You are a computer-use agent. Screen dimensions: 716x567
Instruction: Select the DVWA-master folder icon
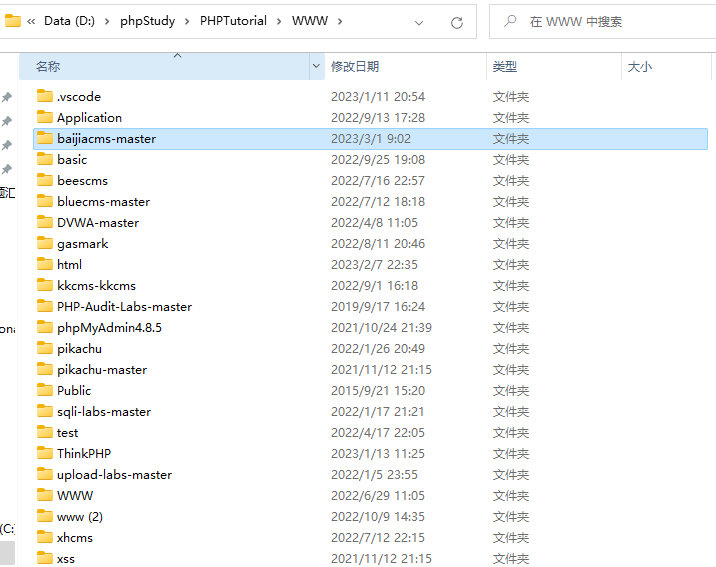[x=45, y=222]
